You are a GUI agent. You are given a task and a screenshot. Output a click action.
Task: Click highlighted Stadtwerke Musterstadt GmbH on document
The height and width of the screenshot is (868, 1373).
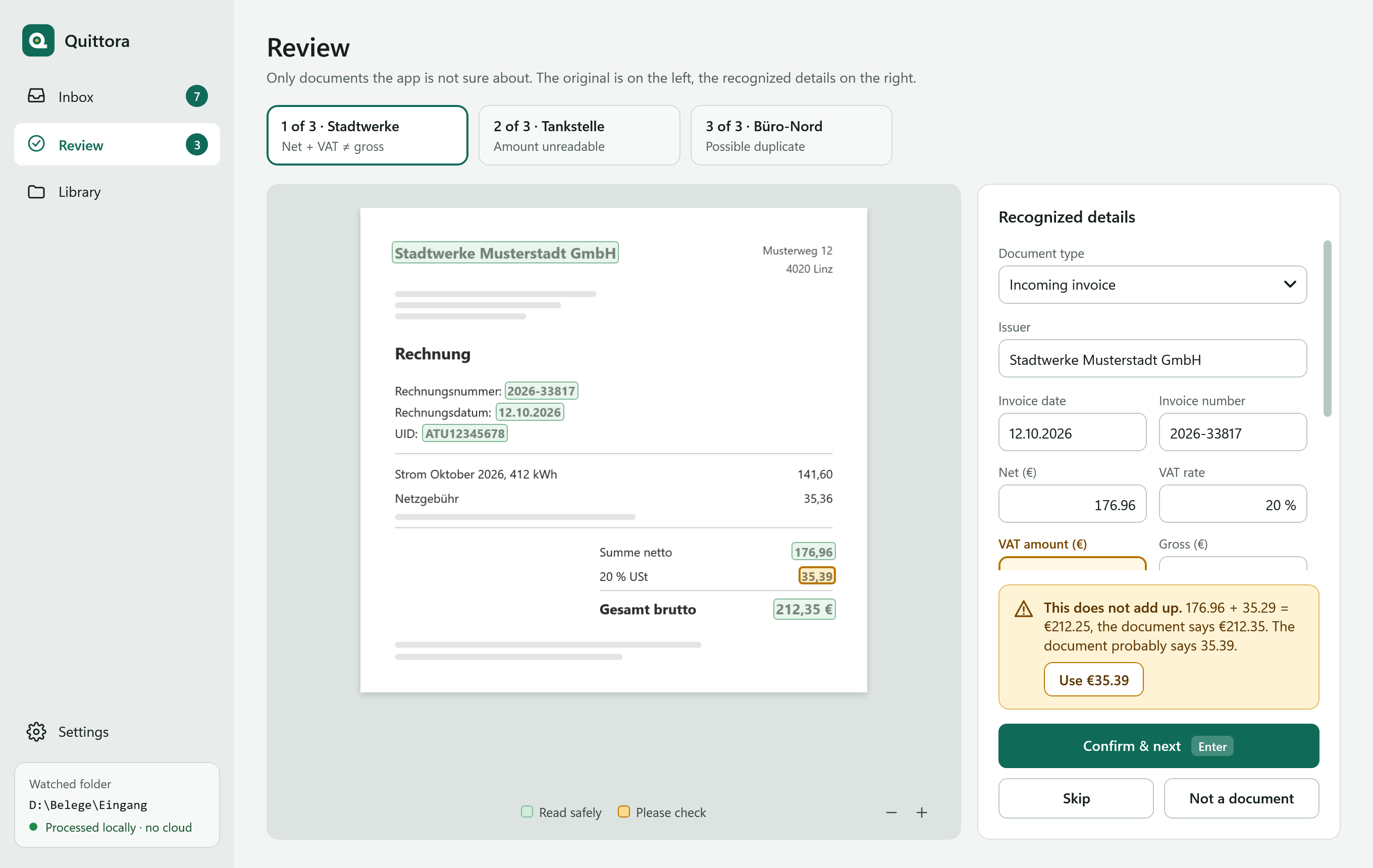coord(505,252)
